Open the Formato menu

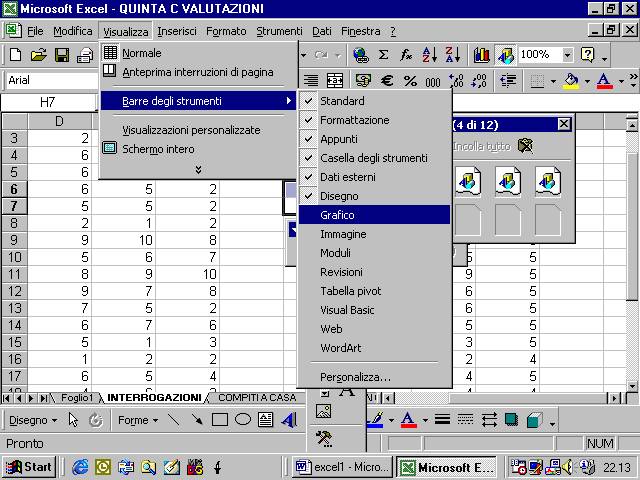226,31
